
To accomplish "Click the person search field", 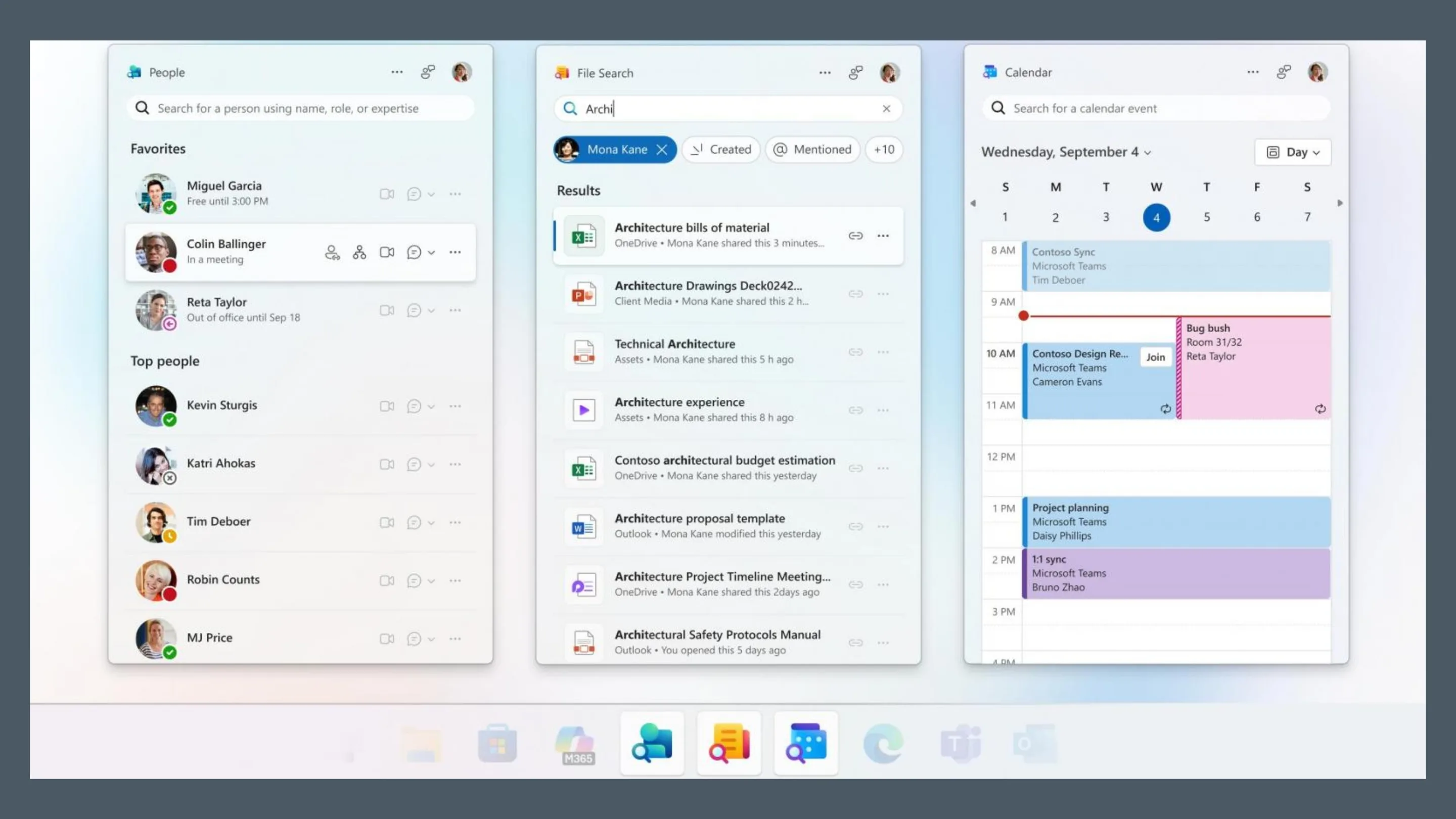I will (x=300, y=108).
